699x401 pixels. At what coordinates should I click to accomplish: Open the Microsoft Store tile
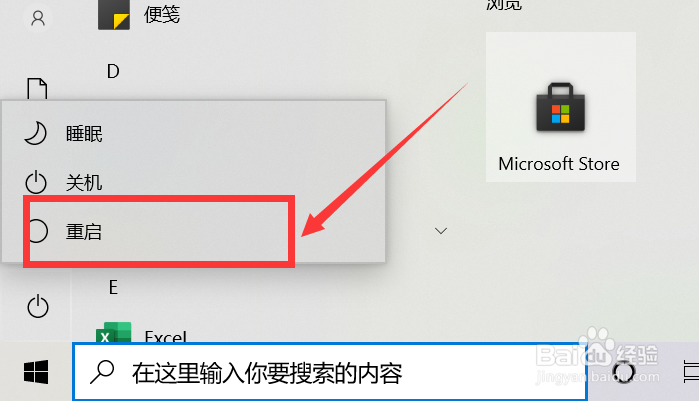561,107
